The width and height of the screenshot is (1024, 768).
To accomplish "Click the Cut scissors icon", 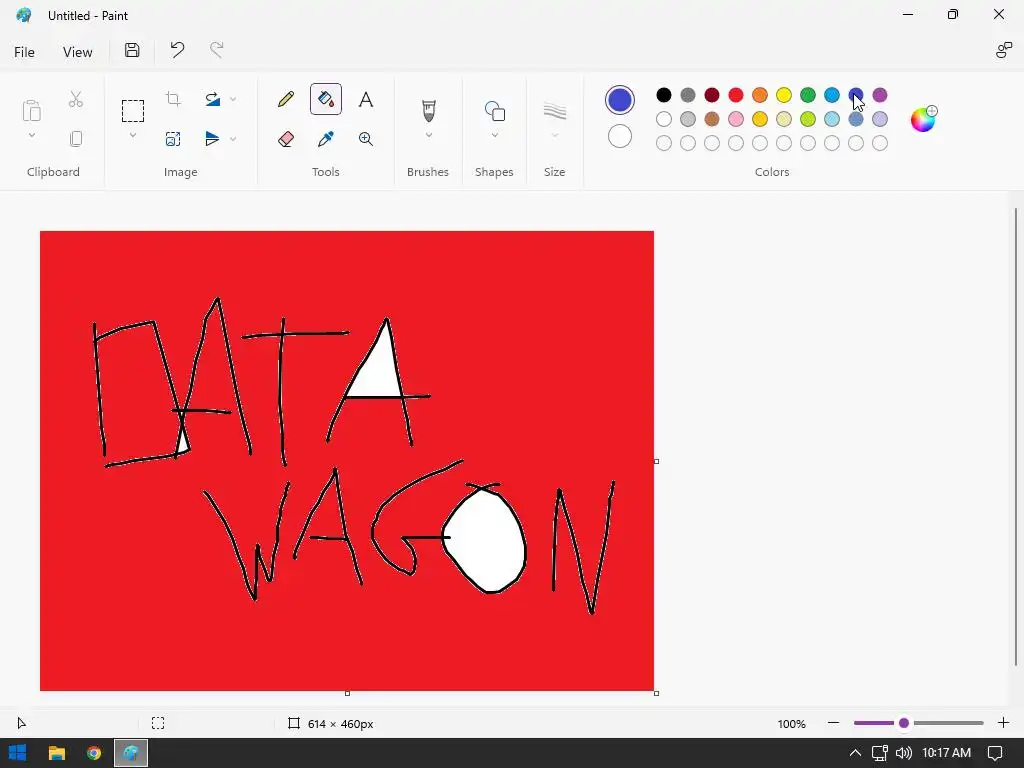I will click(76, 99).
